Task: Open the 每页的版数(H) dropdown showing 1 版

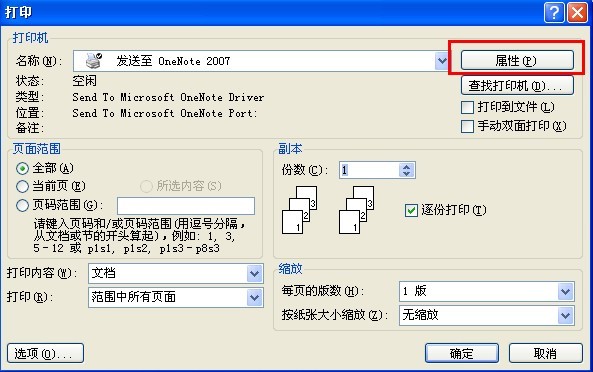Action: click(566, 291)
